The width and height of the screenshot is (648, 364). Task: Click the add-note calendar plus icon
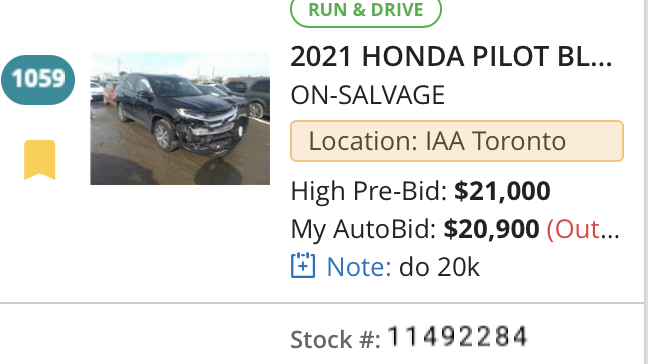(303, 266)
